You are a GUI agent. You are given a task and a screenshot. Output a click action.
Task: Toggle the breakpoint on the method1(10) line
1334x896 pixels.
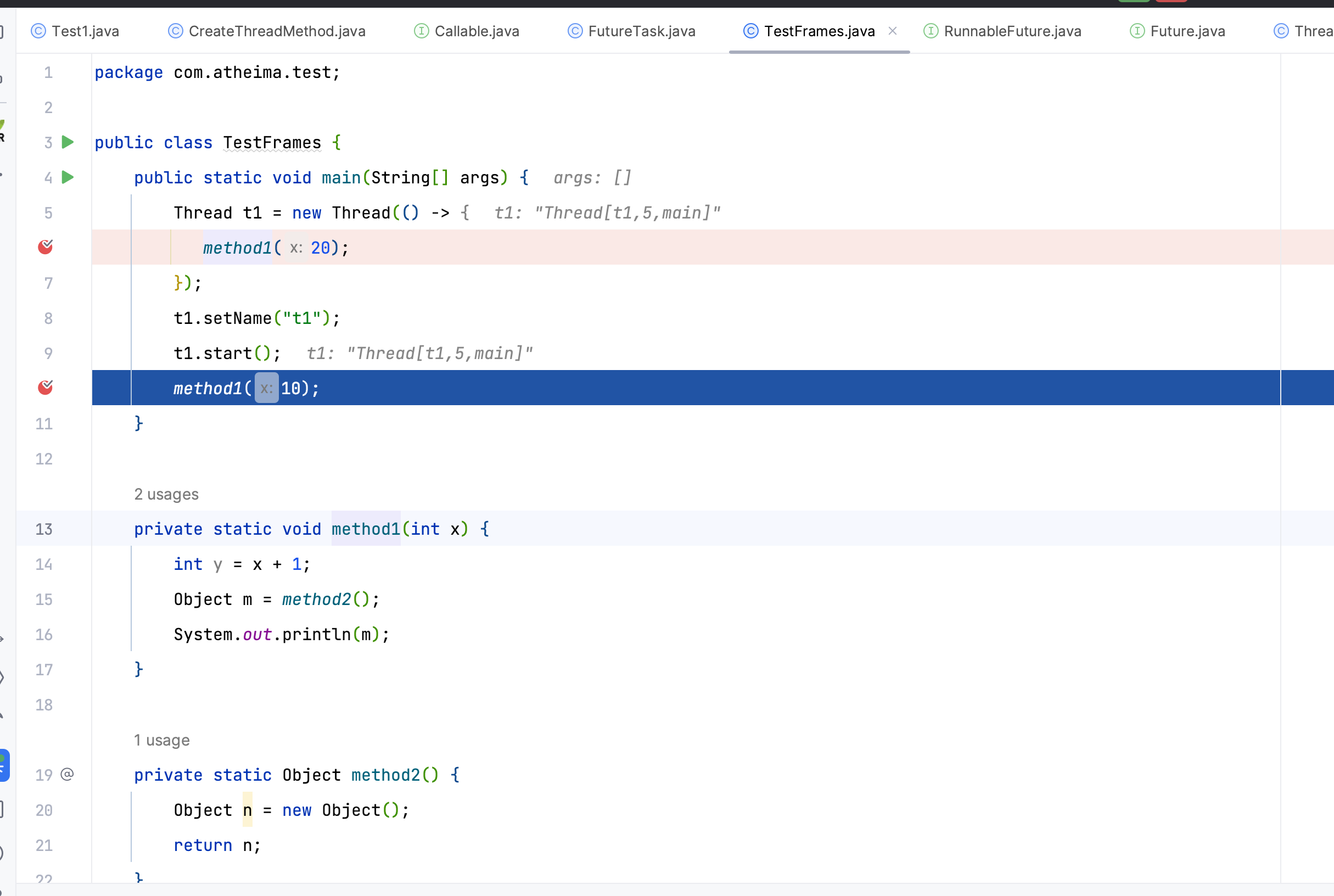point(45,388)
